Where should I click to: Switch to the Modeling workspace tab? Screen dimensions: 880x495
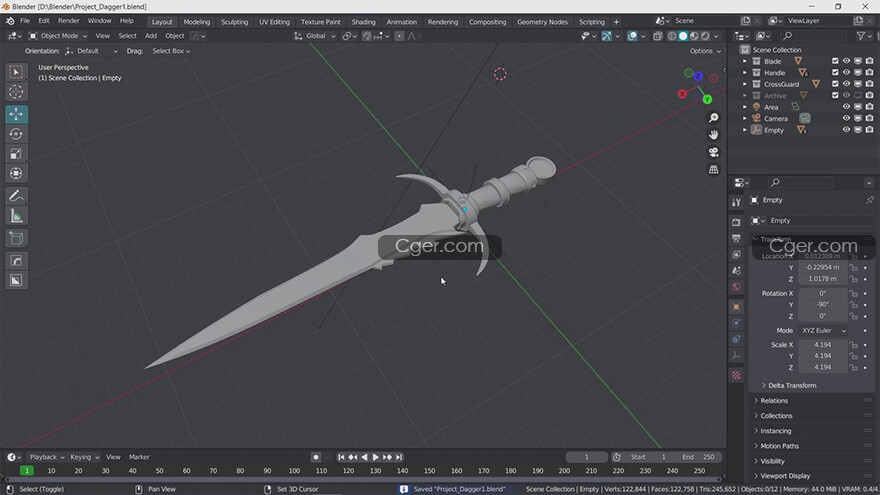[x=196, y=22]
